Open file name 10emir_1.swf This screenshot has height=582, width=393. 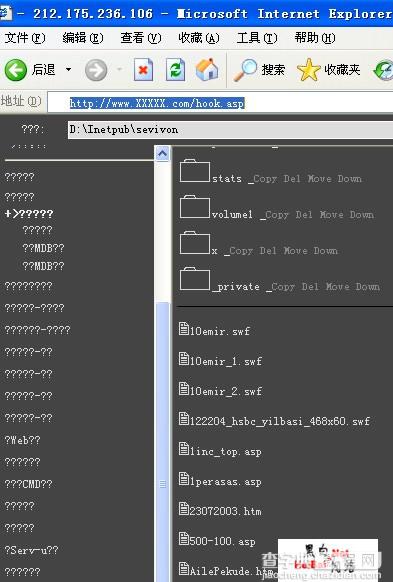click(226, 361)
